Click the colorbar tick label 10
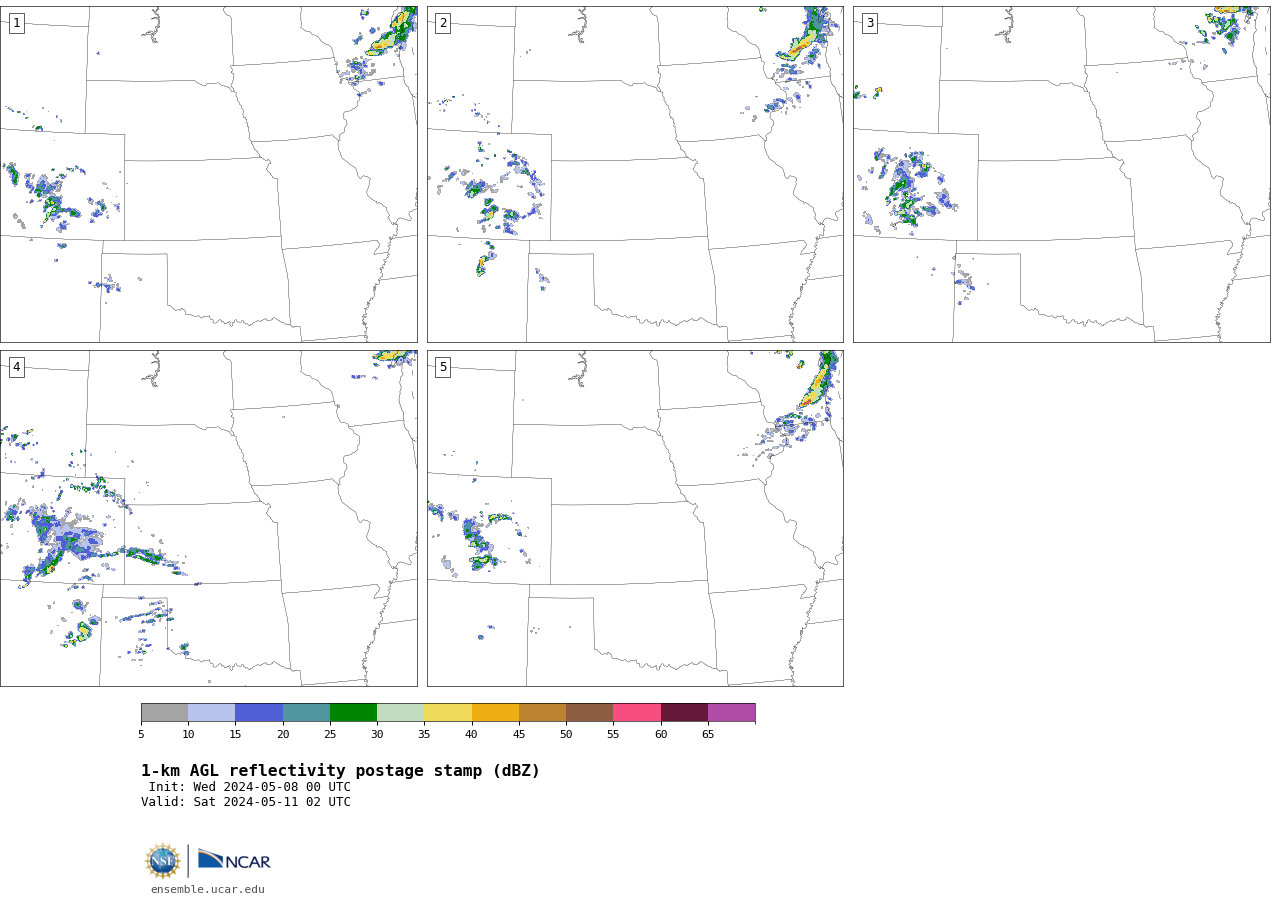 188,735
